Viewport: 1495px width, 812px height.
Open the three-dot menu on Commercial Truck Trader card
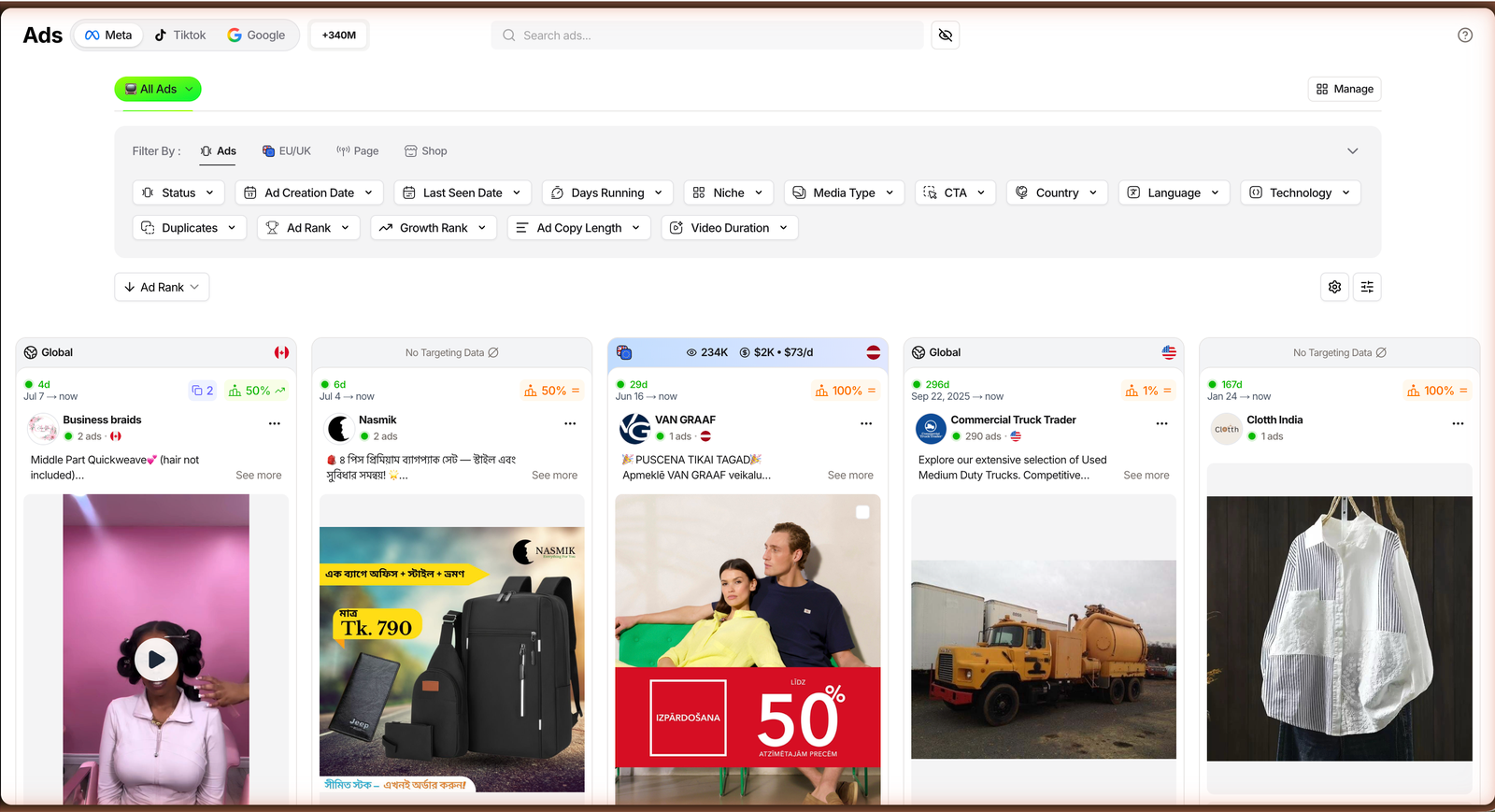tap(1162, 423)
